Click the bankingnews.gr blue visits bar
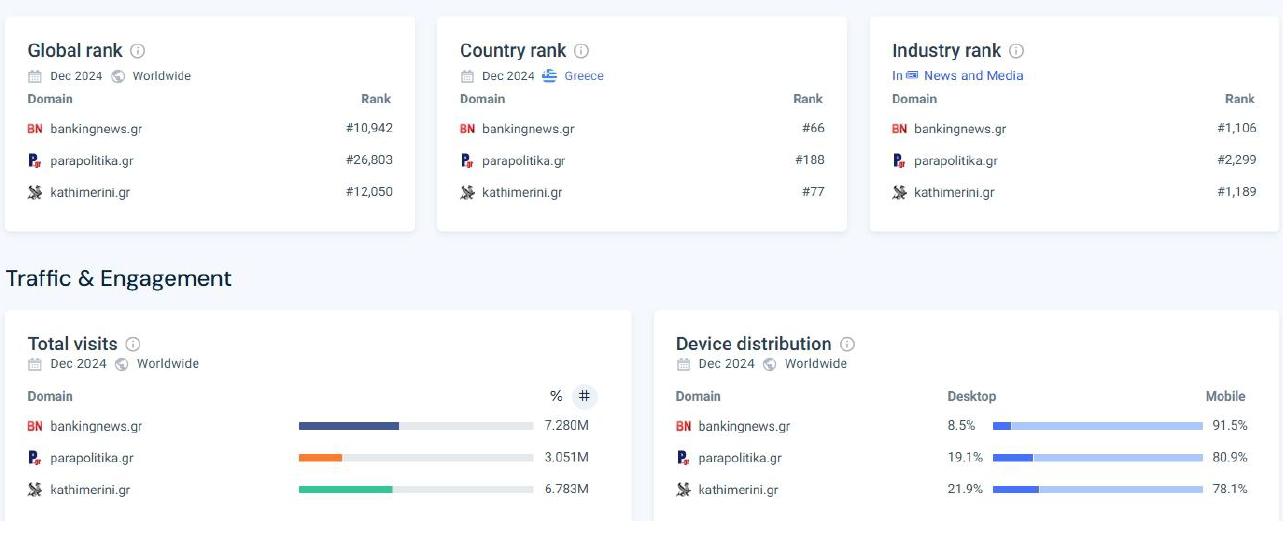 (x=349, y=426)
